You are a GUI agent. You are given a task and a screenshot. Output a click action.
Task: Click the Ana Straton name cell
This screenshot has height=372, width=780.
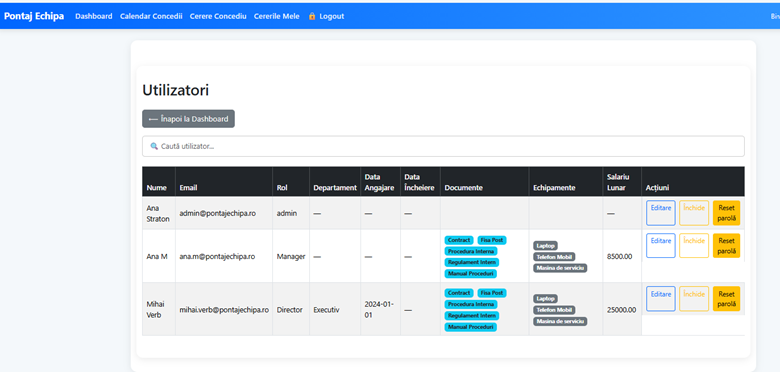tap(158, 213)
